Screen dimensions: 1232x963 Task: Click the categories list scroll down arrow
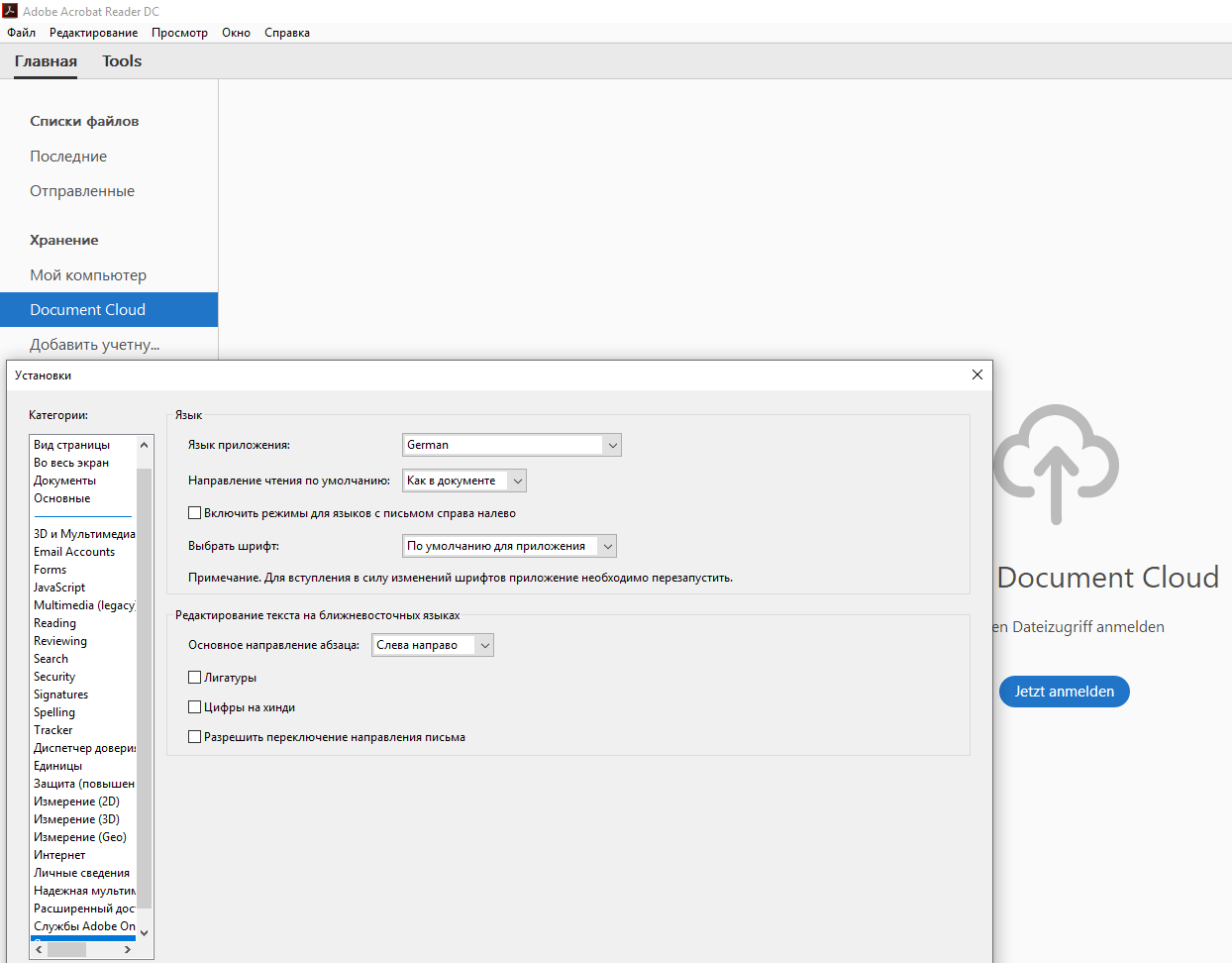coord(145,932)
